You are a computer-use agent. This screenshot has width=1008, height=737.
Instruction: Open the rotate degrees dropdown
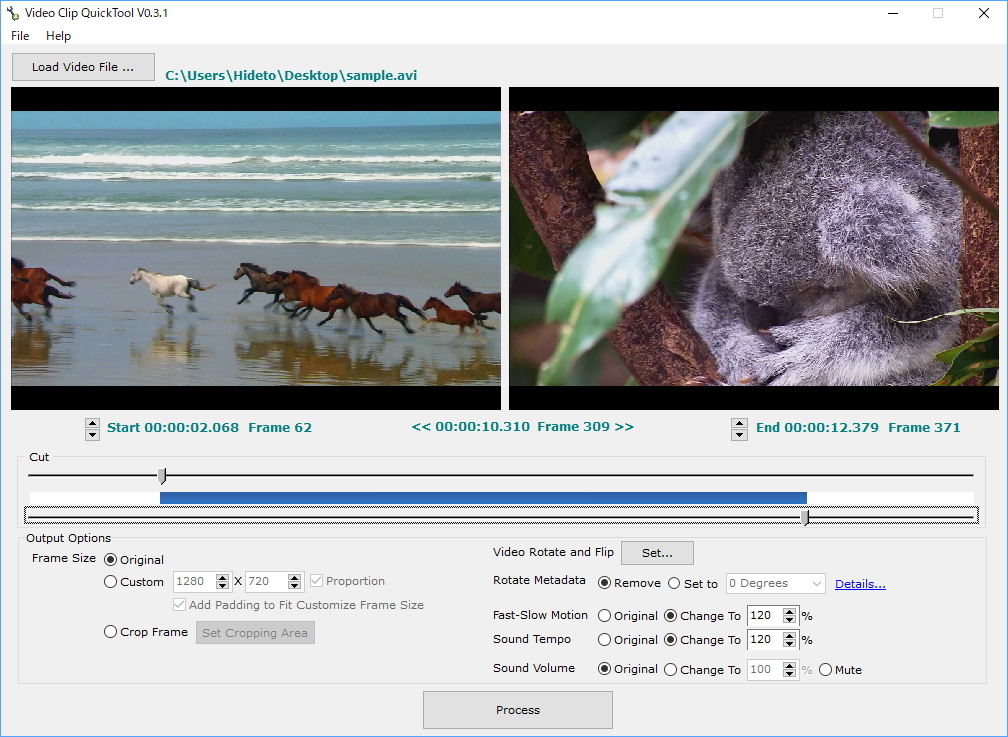[x=776, y=584]
